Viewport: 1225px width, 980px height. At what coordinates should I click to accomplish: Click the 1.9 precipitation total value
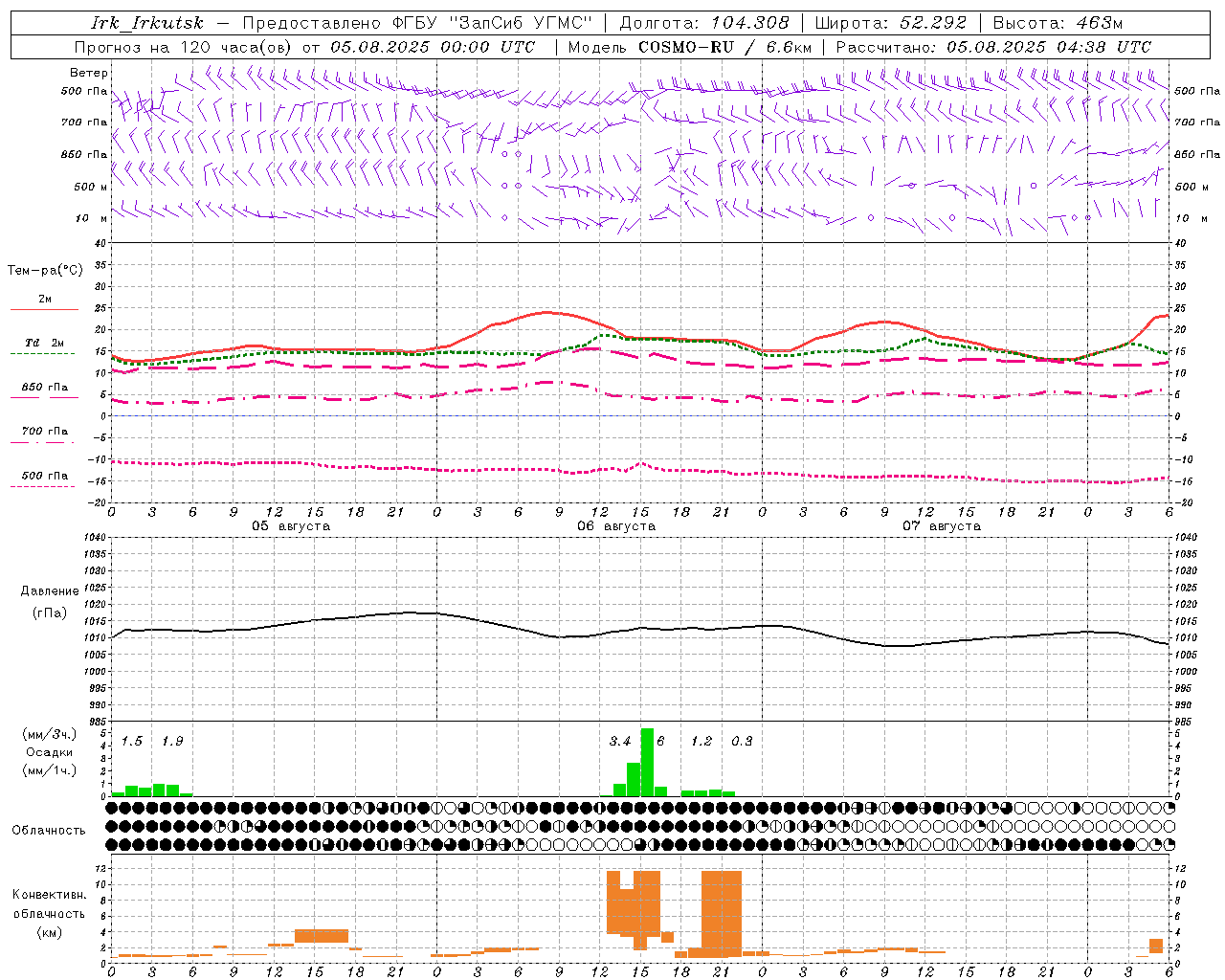point(172,742)
